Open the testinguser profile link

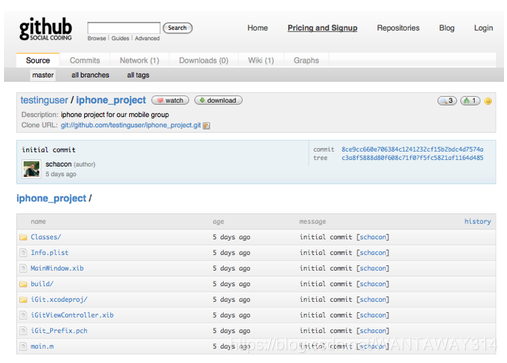click(x=44, y=100)
